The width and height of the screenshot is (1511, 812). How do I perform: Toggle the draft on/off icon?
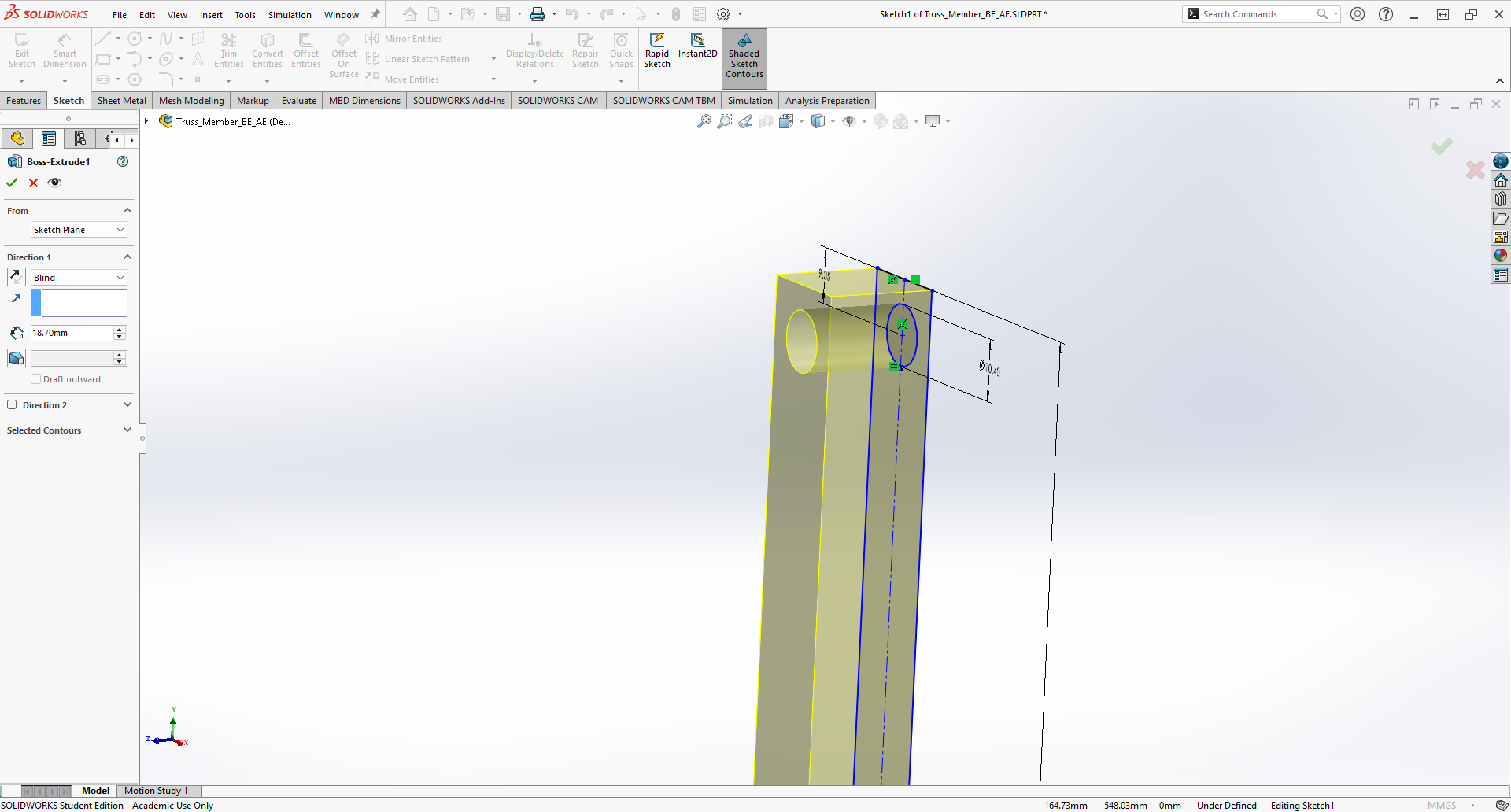pos(16,358)
